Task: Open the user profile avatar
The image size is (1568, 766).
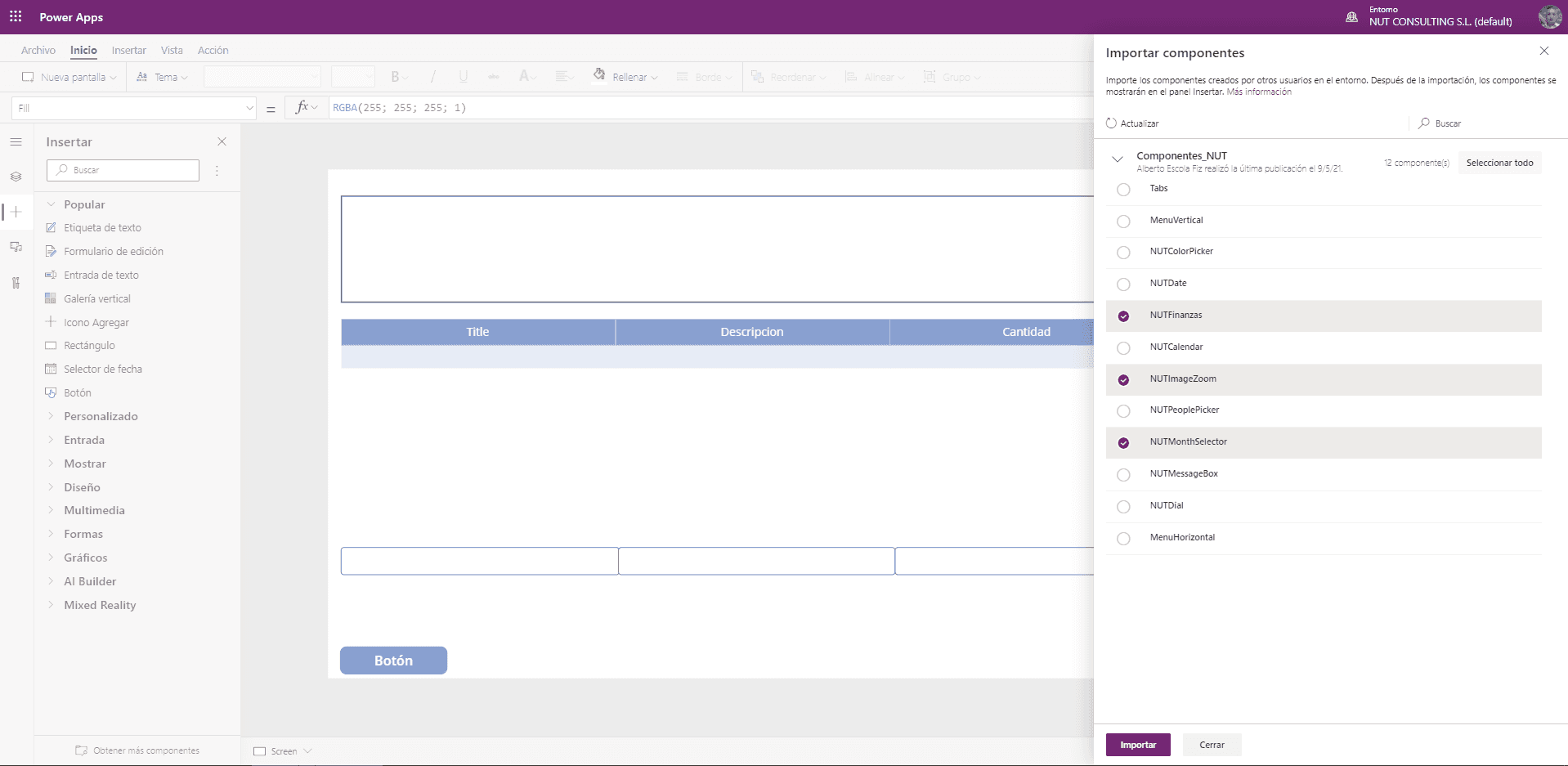Action: tap(1550, 16)
